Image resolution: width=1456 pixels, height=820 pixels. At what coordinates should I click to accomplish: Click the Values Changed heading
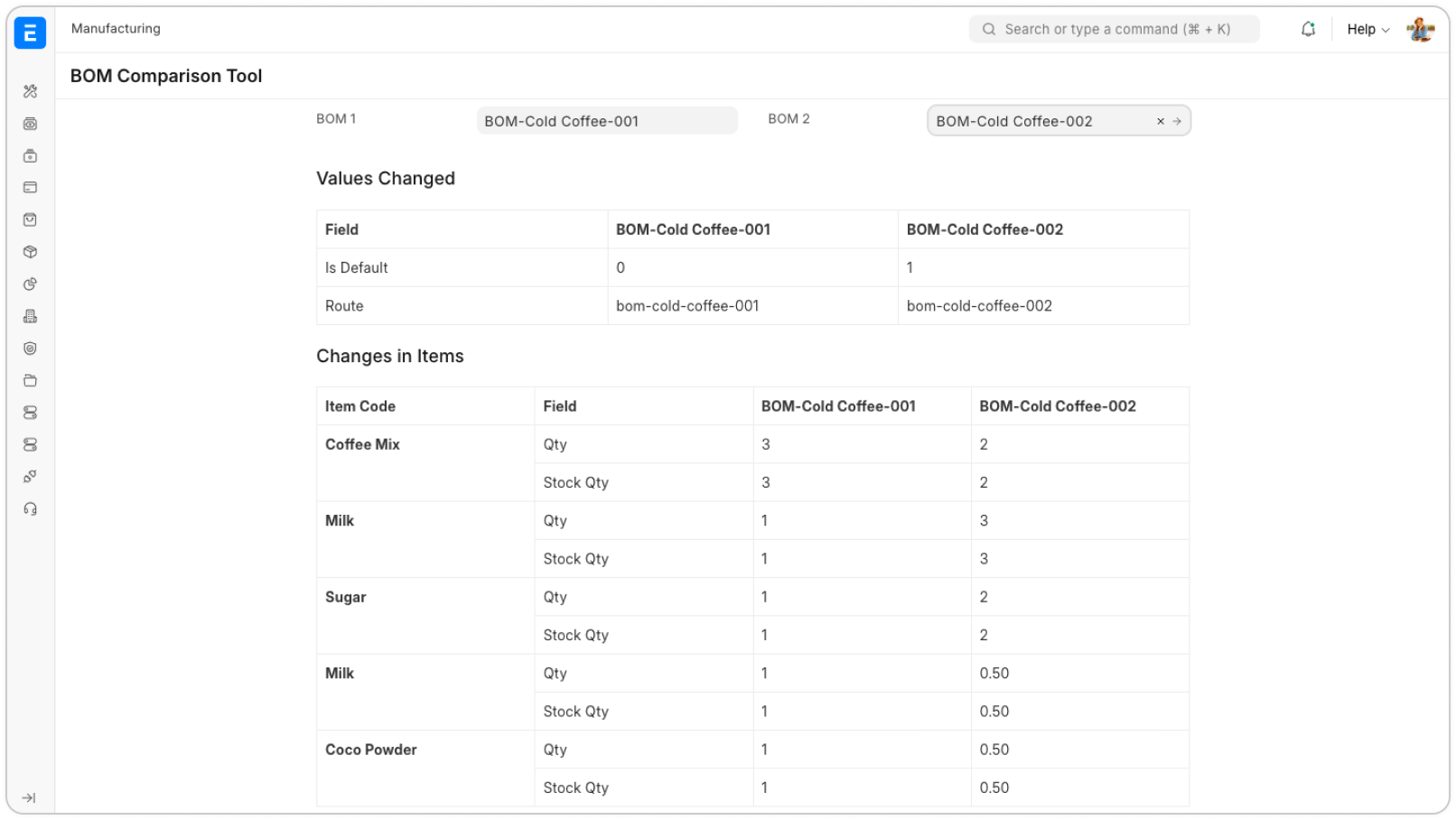386,179
